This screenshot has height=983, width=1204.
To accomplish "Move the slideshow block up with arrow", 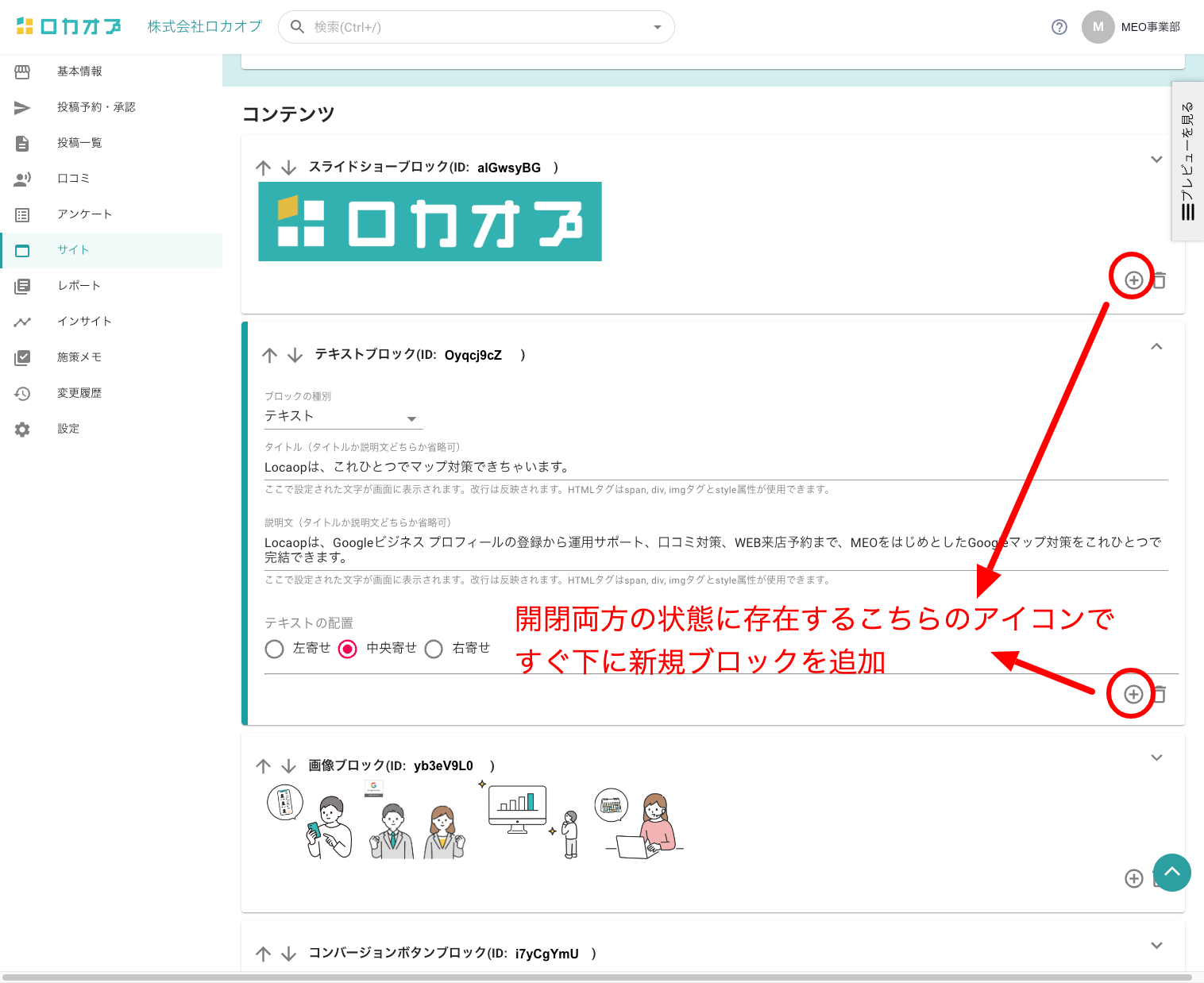I will pyautogui.click(x=264, y=168).
